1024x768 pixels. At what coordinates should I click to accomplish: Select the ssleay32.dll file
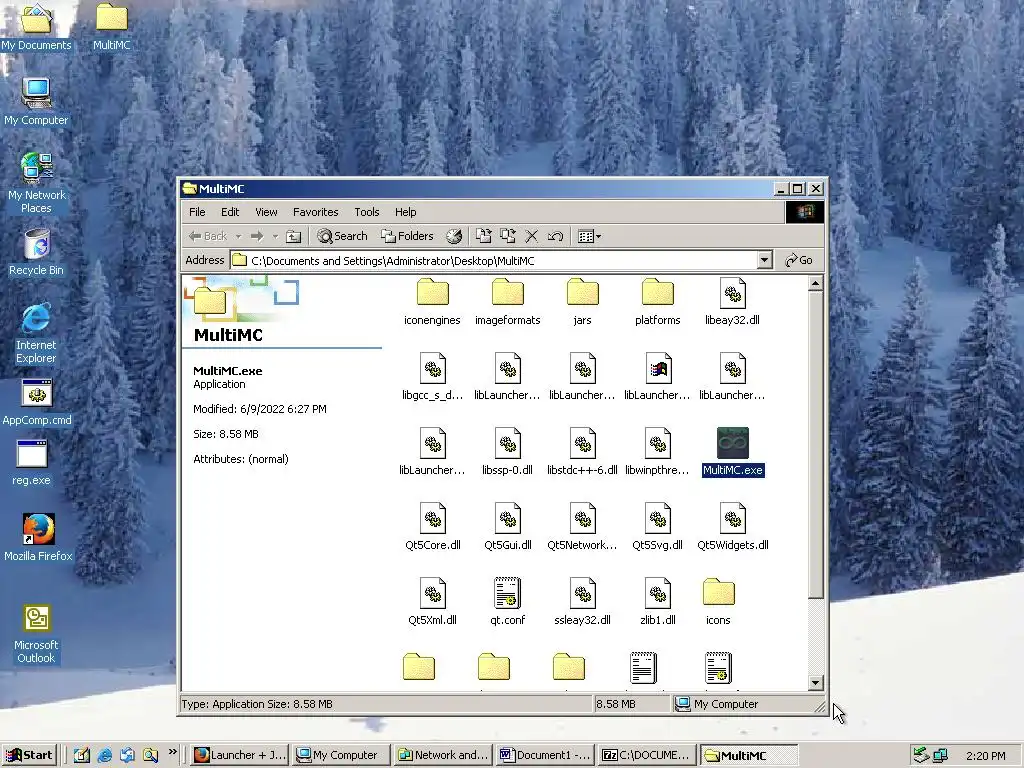pos(583,603)
